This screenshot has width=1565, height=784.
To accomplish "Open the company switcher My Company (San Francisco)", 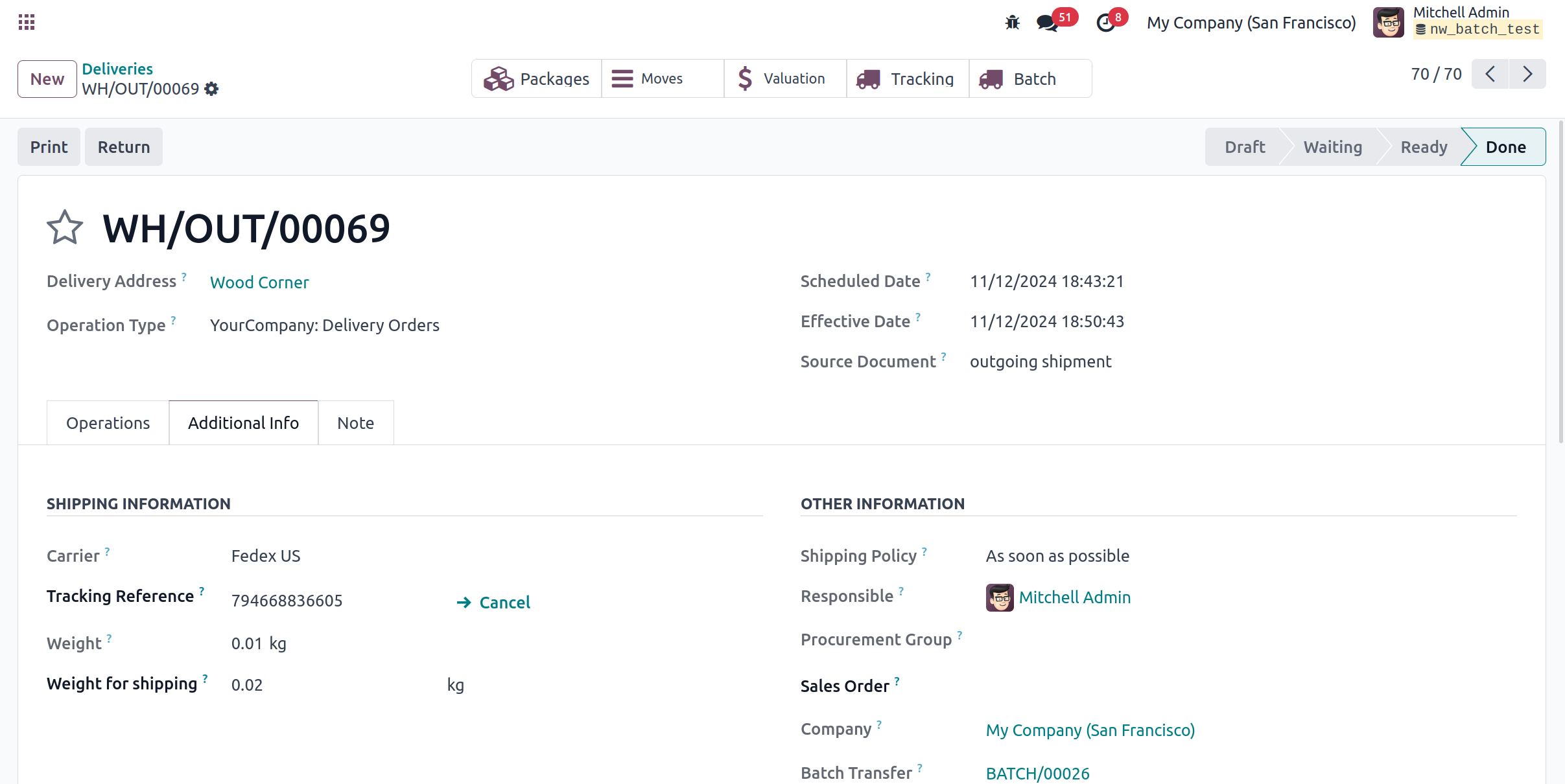I will [x=1251, y=23].
